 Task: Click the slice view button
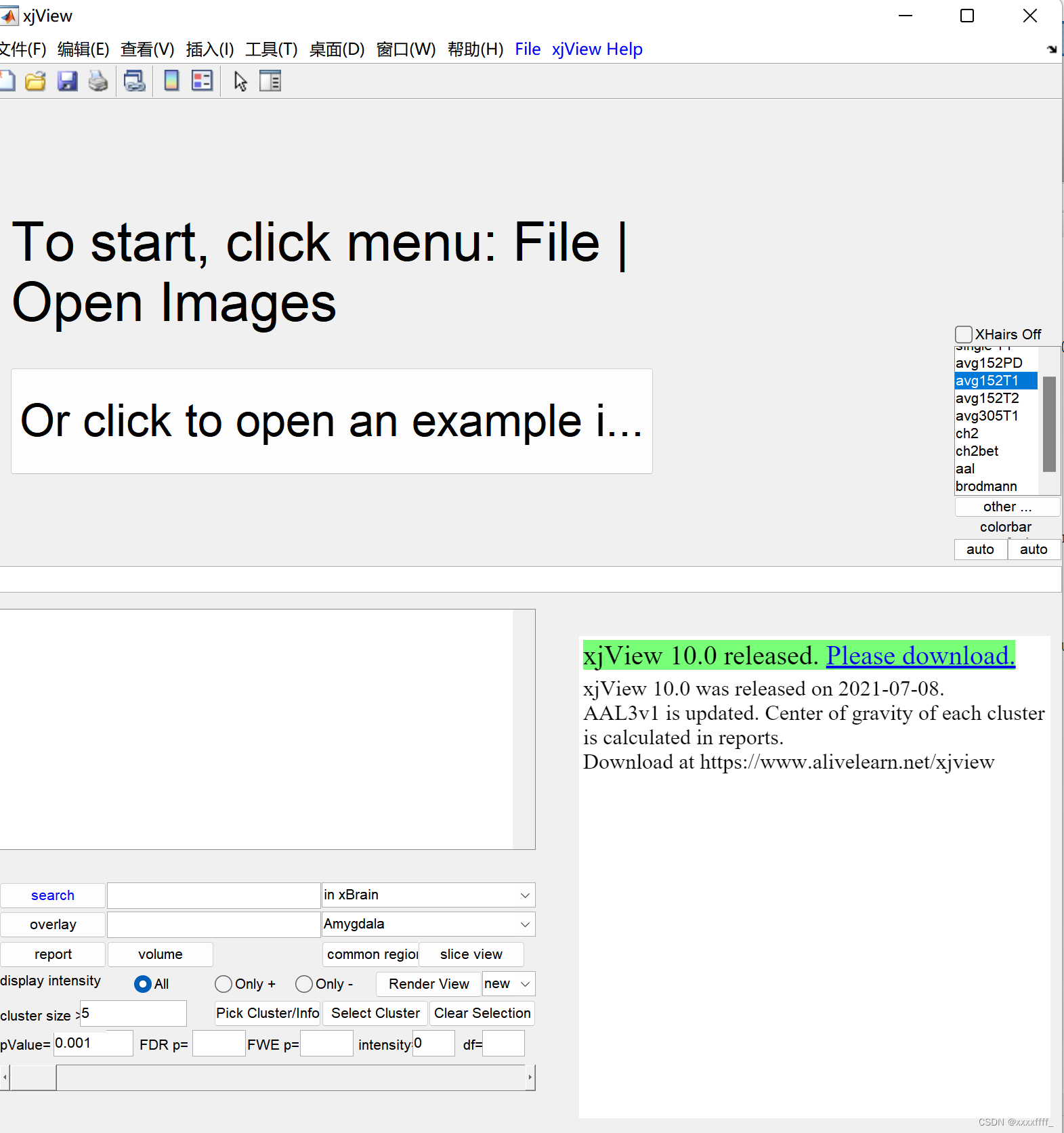[471, 954]
